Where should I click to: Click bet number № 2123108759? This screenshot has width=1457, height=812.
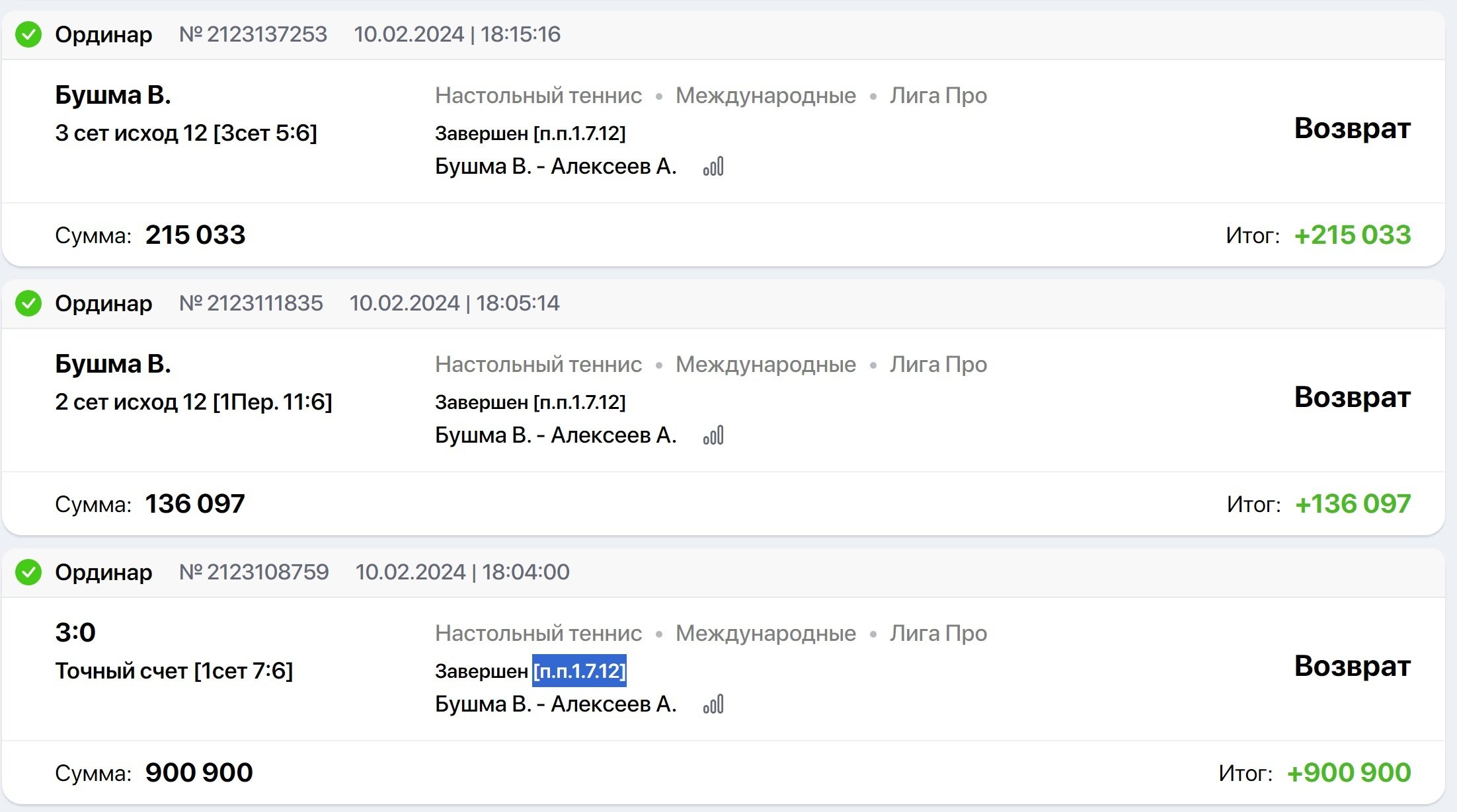[254, 572]
